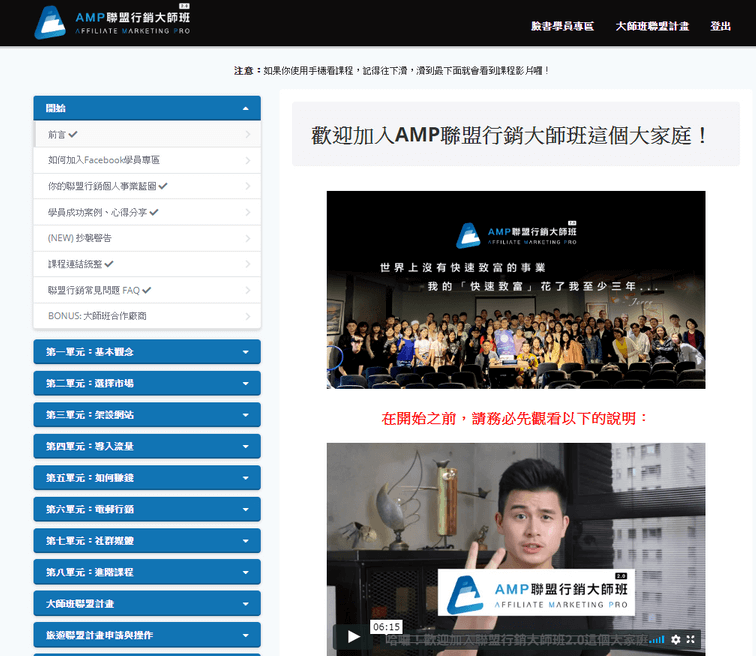This screenshot has height=656, width=756.
Task: Open 你的聯盟行銷個人事業藍圖 lesson
Action: [147, 186]
